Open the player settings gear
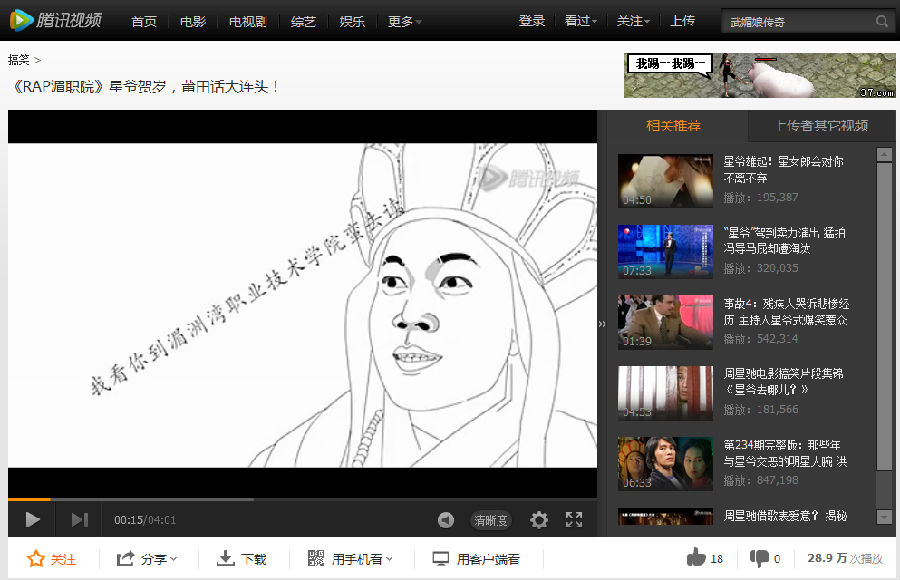 [x=539, y=520]
